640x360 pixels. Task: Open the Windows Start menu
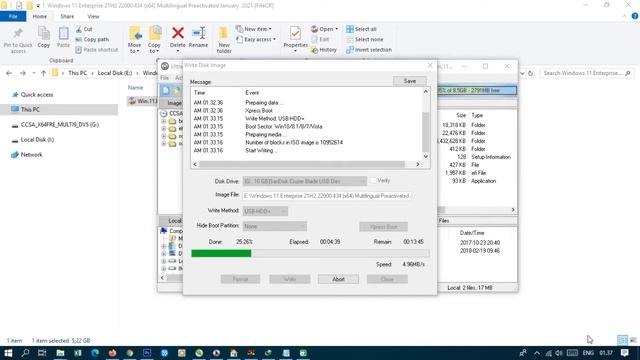pos(8,353)
